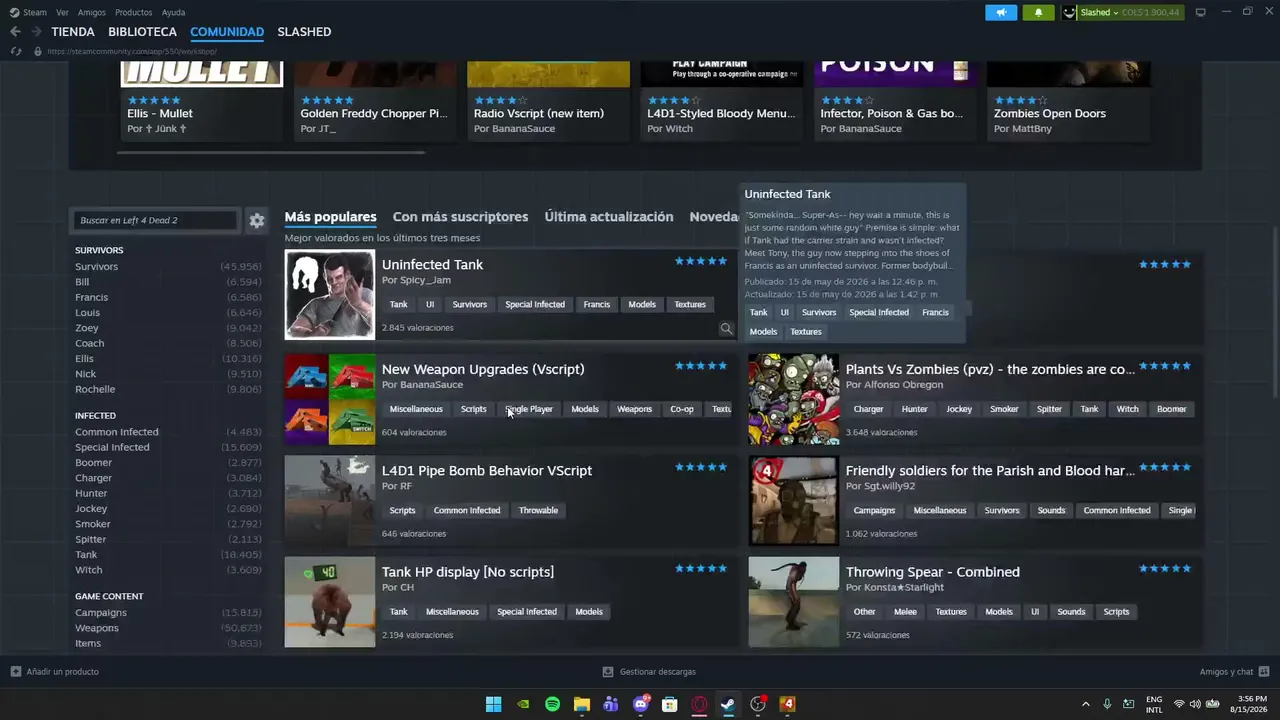Image resolution: width=1280 pixels, height=720 pixels.
Task: Switch to Última actualización tab
Action: 609,217
